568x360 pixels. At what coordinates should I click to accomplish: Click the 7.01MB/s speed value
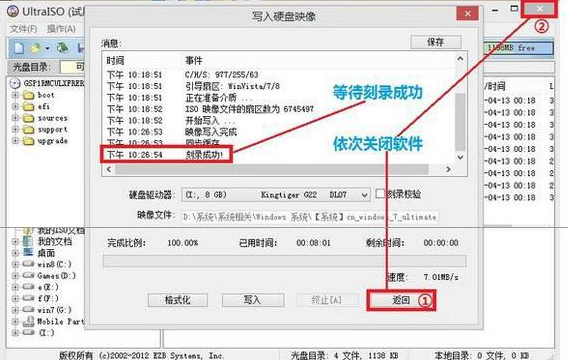pos(441,277)
